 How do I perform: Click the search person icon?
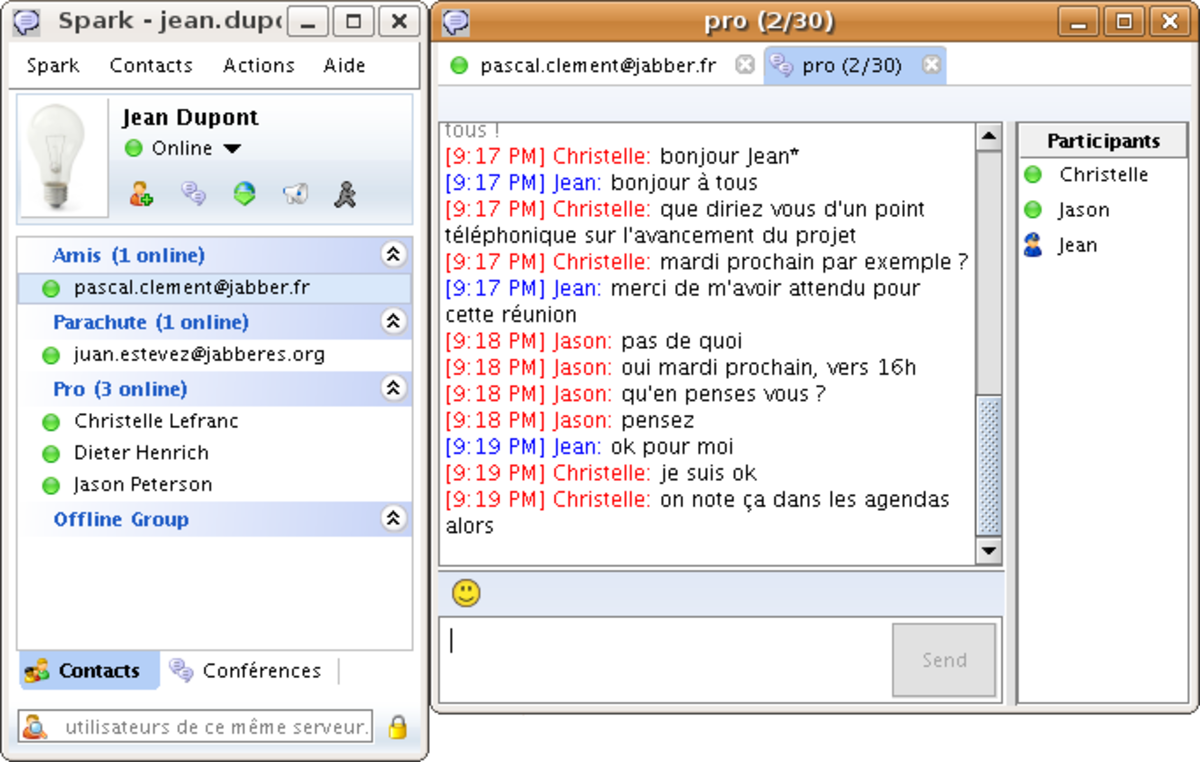[34, 727]
